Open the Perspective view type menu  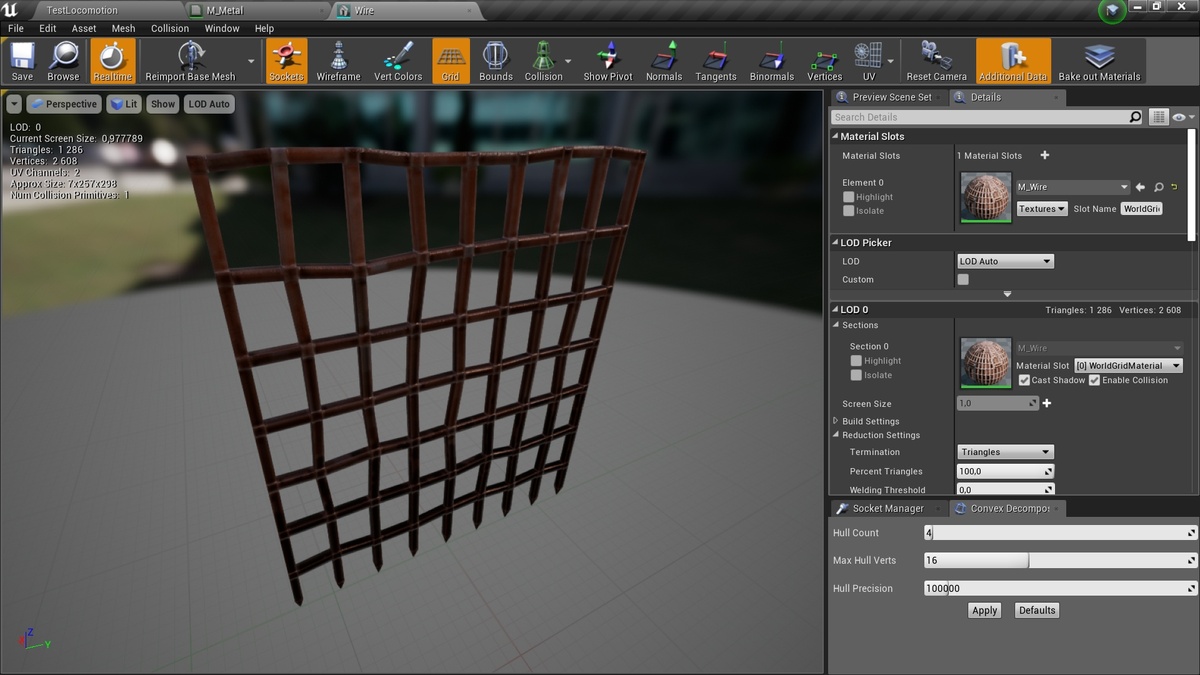point(64,104)
